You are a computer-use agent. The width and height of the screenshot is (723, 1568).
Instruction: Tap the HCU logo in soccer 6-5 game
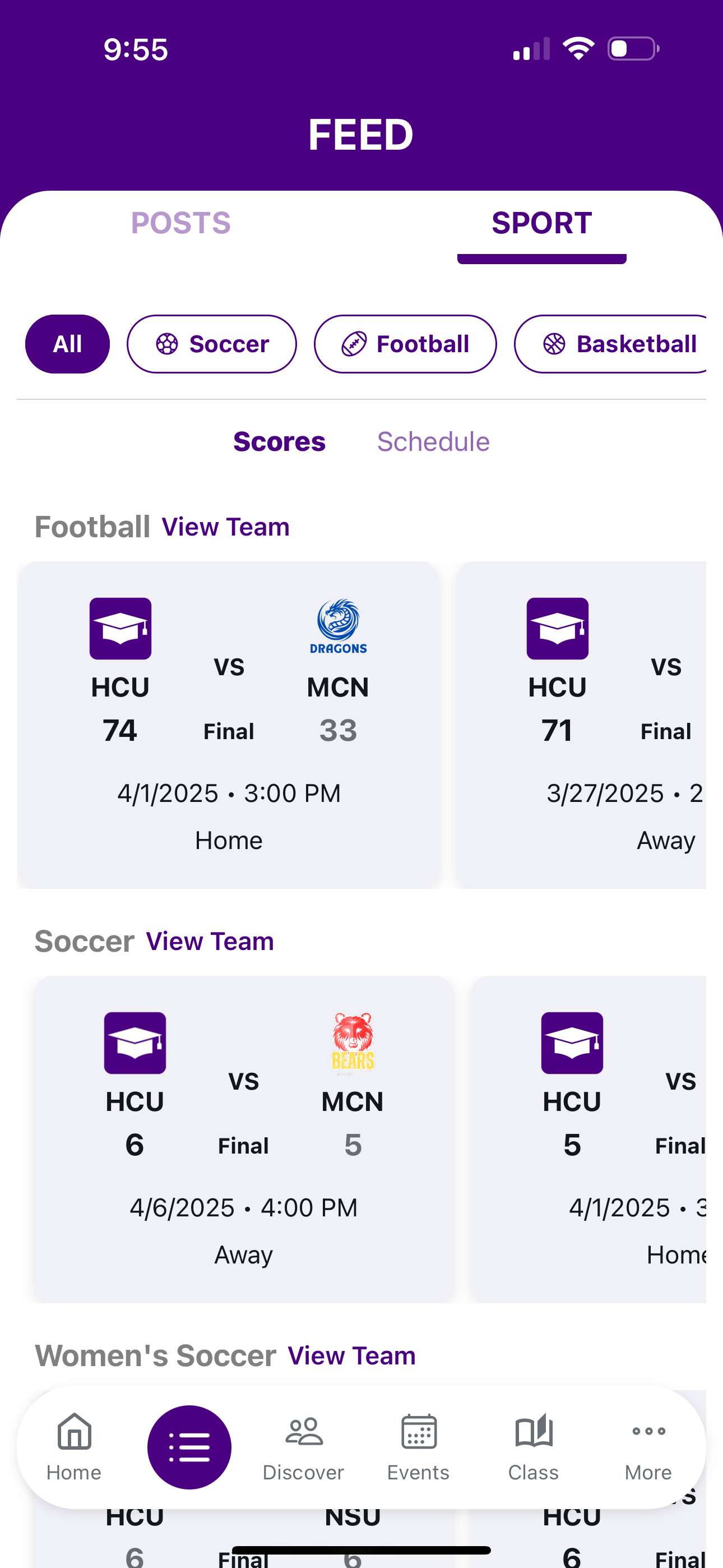click(135, 1042)
